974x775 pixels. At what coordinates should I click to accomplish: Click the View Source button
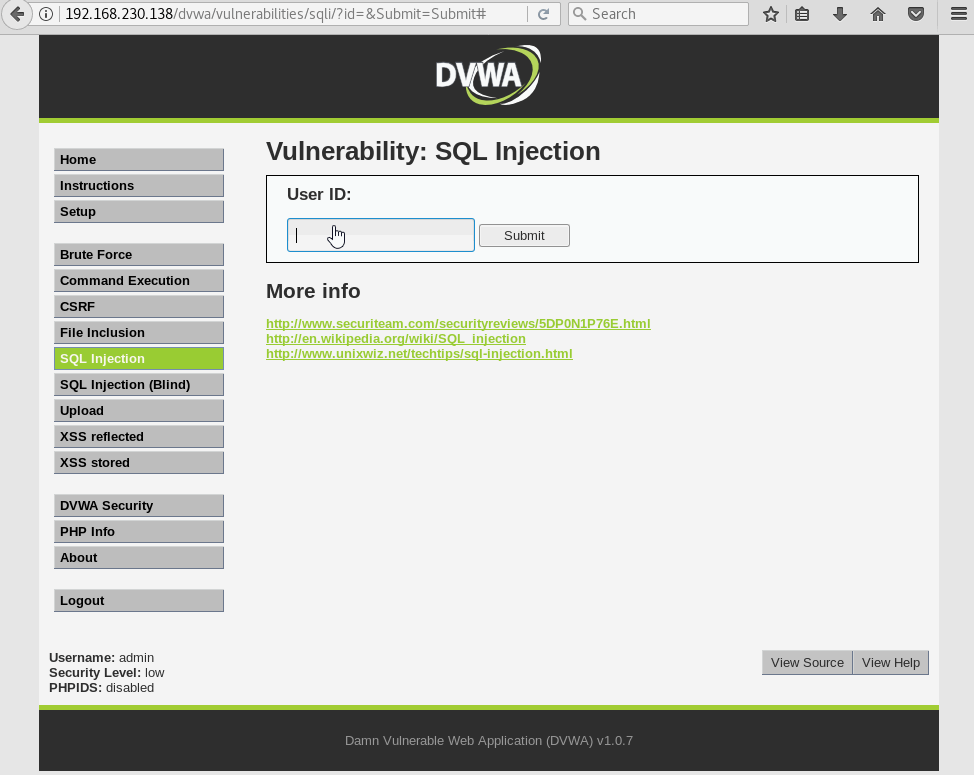tap(807, 663)
